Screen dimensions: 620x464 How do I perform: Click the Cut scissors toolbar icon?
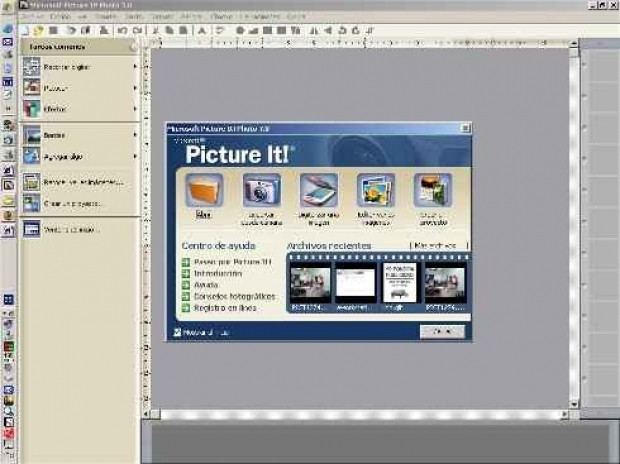[155, 30]
